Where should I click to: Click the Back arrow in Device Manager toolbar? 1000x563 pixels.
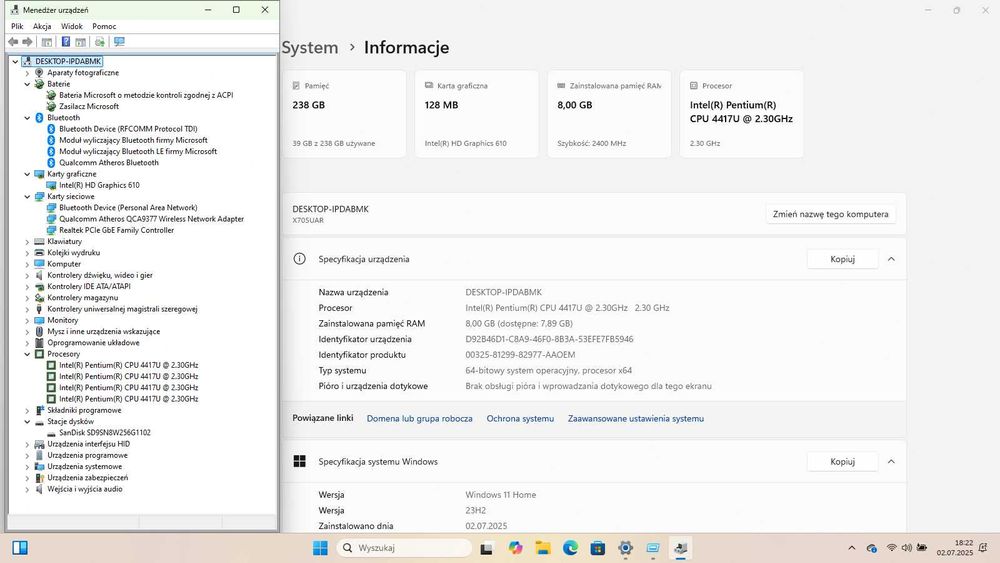13,41
